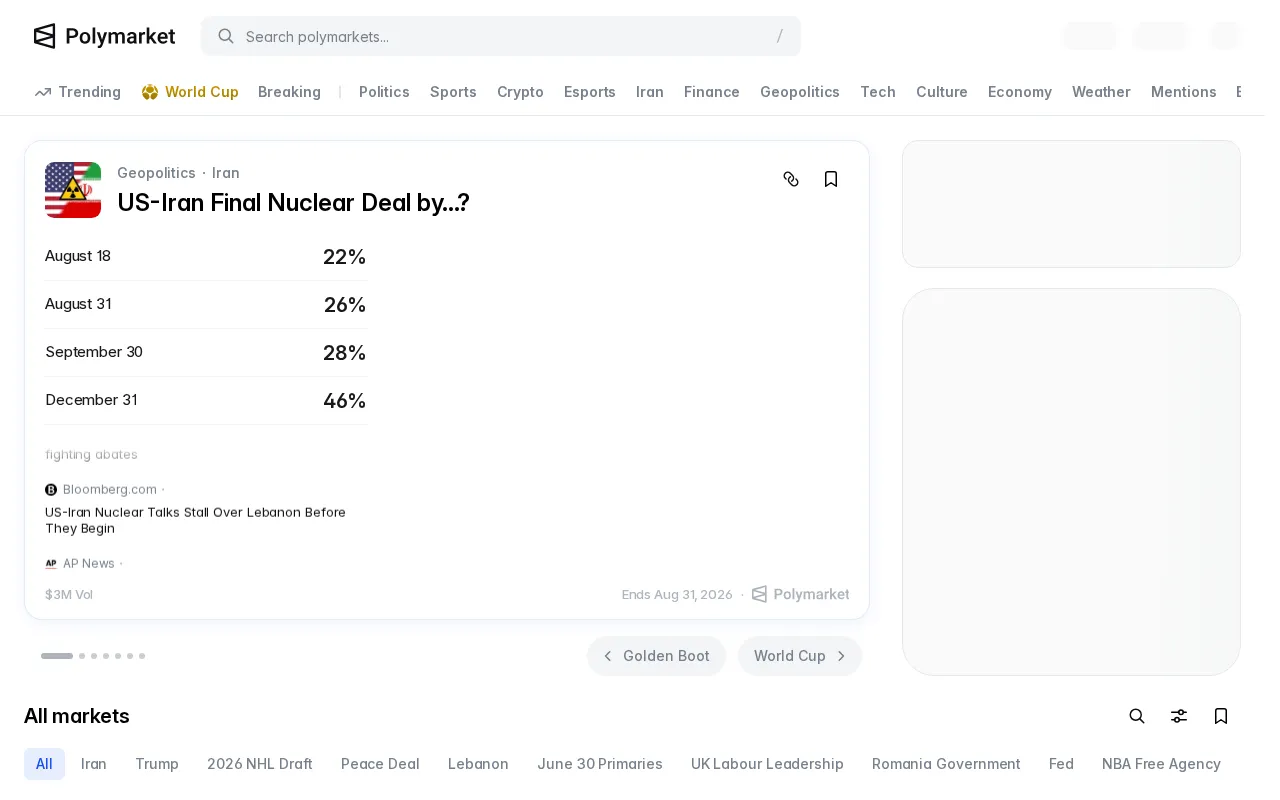
Task: Go to next World Cup card
Action: (x=800, y=656)
